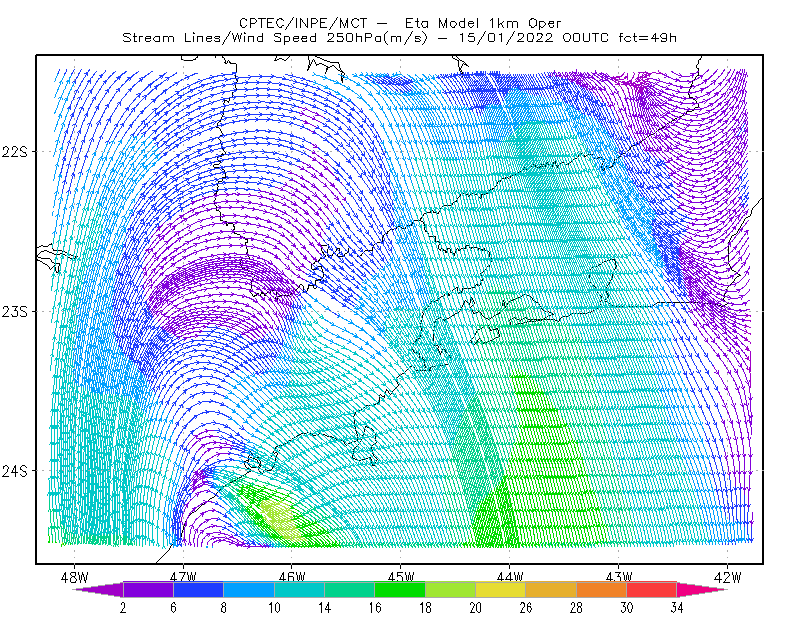This screenshot has height=618, width=800.
Task: Click the 48W longitude label
Action: [74, 577]
